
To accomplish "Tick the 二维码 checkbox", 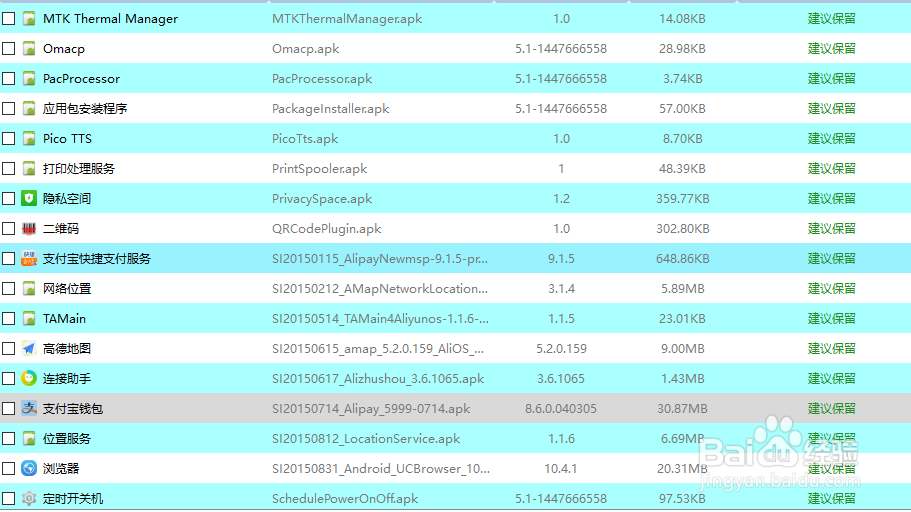I will coord(9,229).
